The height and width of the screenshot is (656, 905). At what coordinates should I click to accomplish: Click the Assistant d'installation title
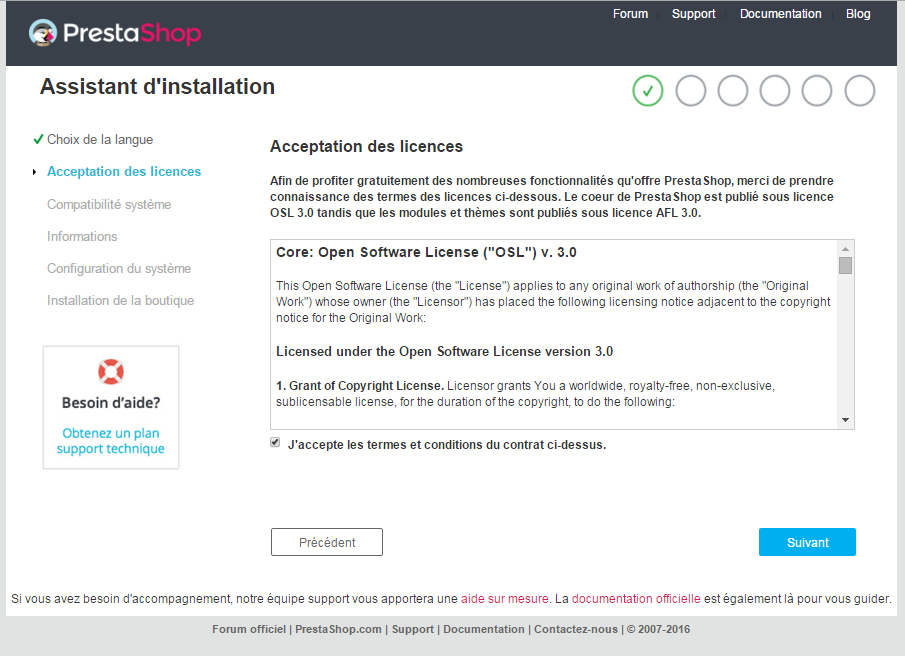click(157, 87)
